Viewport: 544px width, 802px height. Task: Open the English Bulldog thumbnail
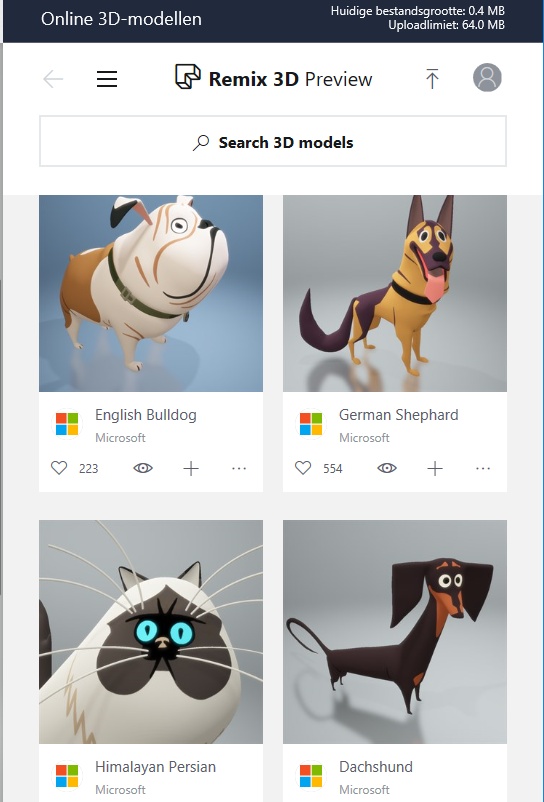click(x=151, y=293)
